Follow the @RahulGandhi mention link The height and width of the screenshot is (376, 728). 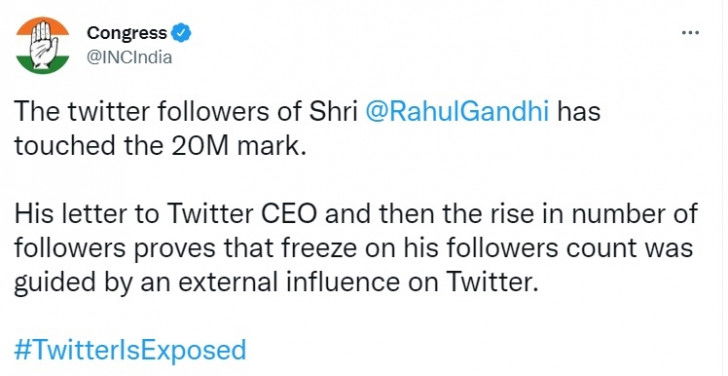457,113
